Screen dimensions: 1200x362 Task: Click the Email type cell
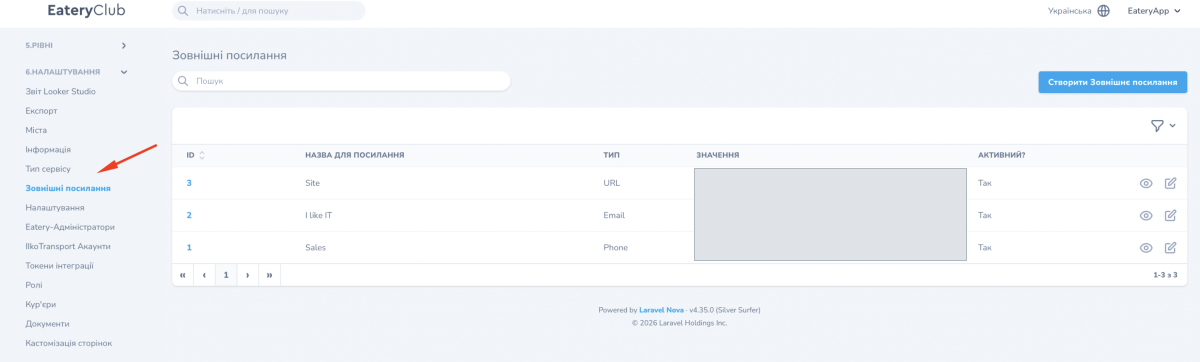coord(614,215)
